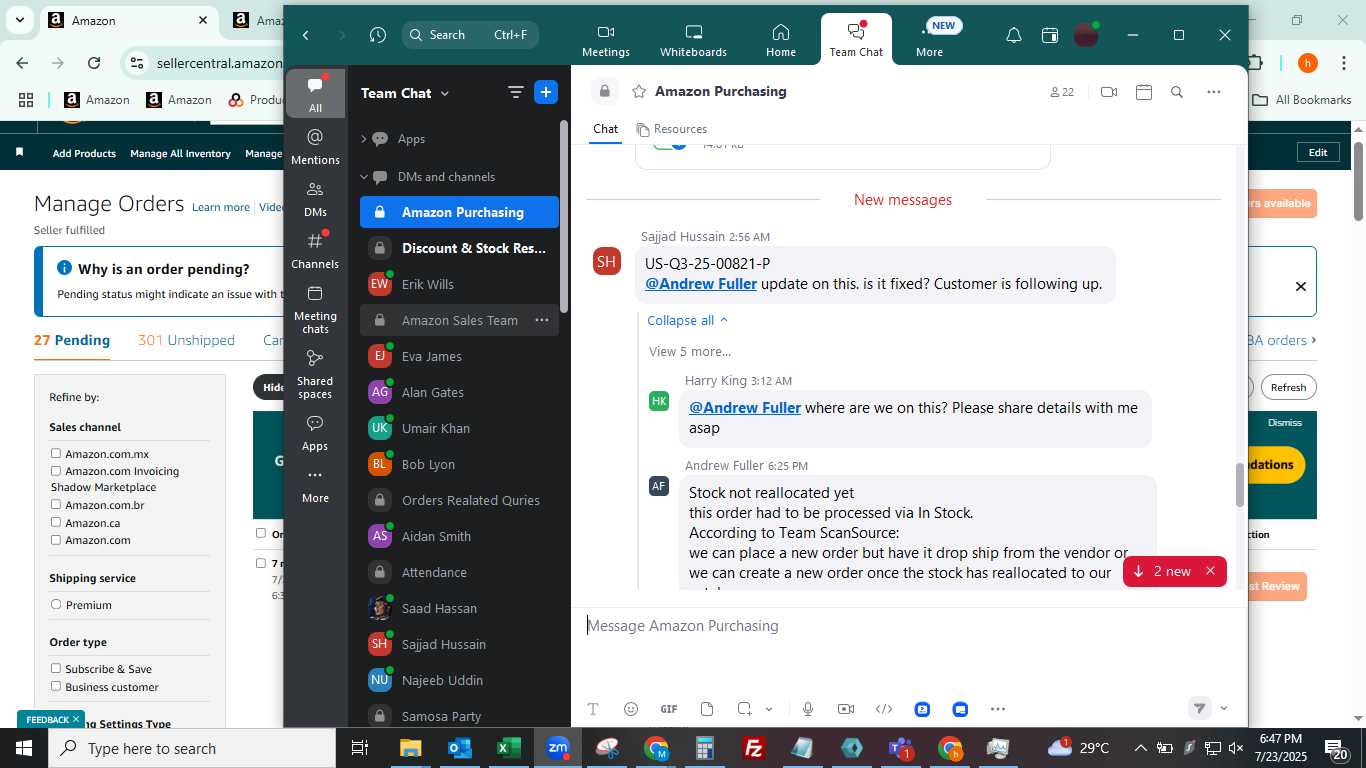The image size is (1366, 768).
Task: Click the @Andrew Fuller mention in Sajjad's message
Action: [x=701, y=283]
